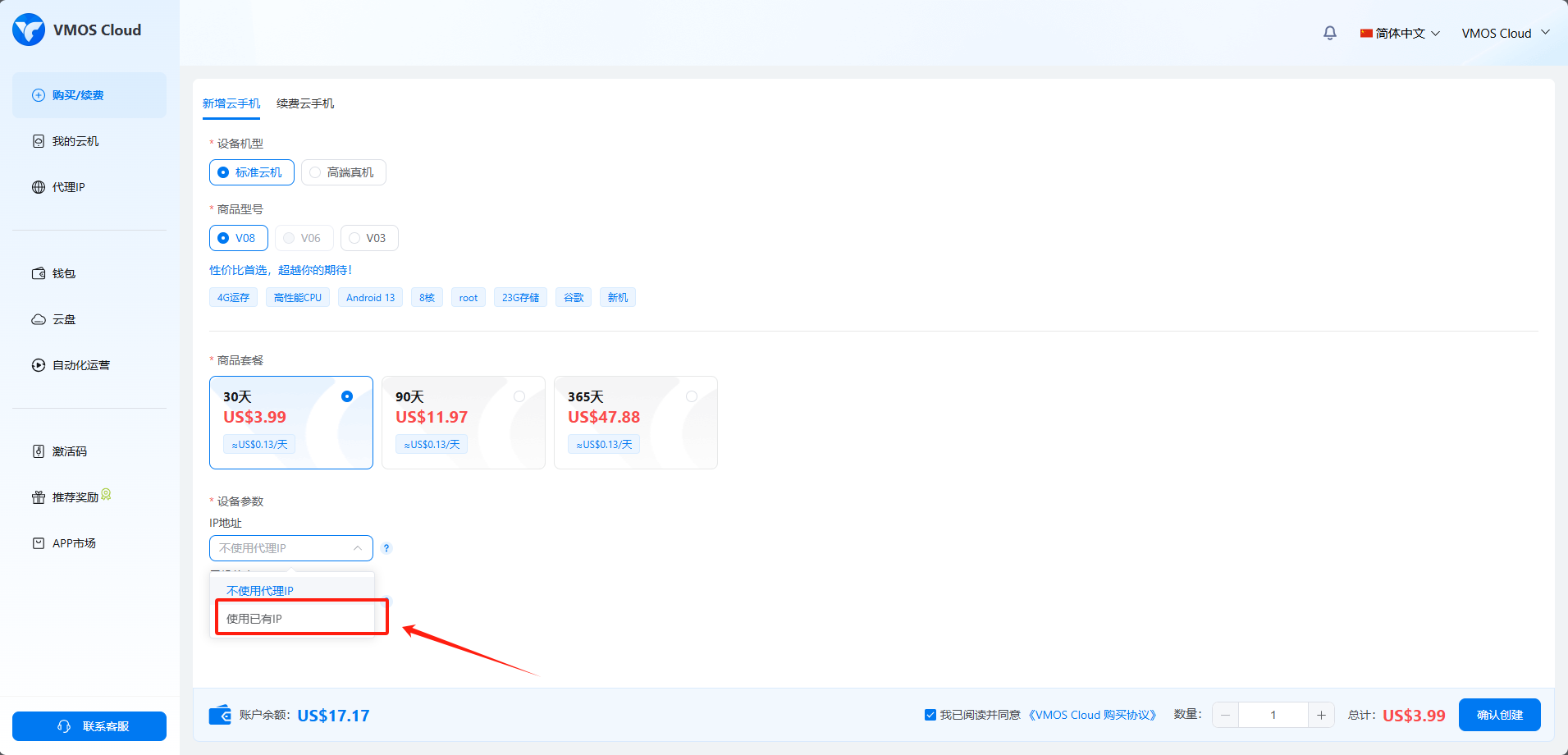Switch to the 续费云手机 tab
Screen dimensions: 1568x755
coord(305,103)
